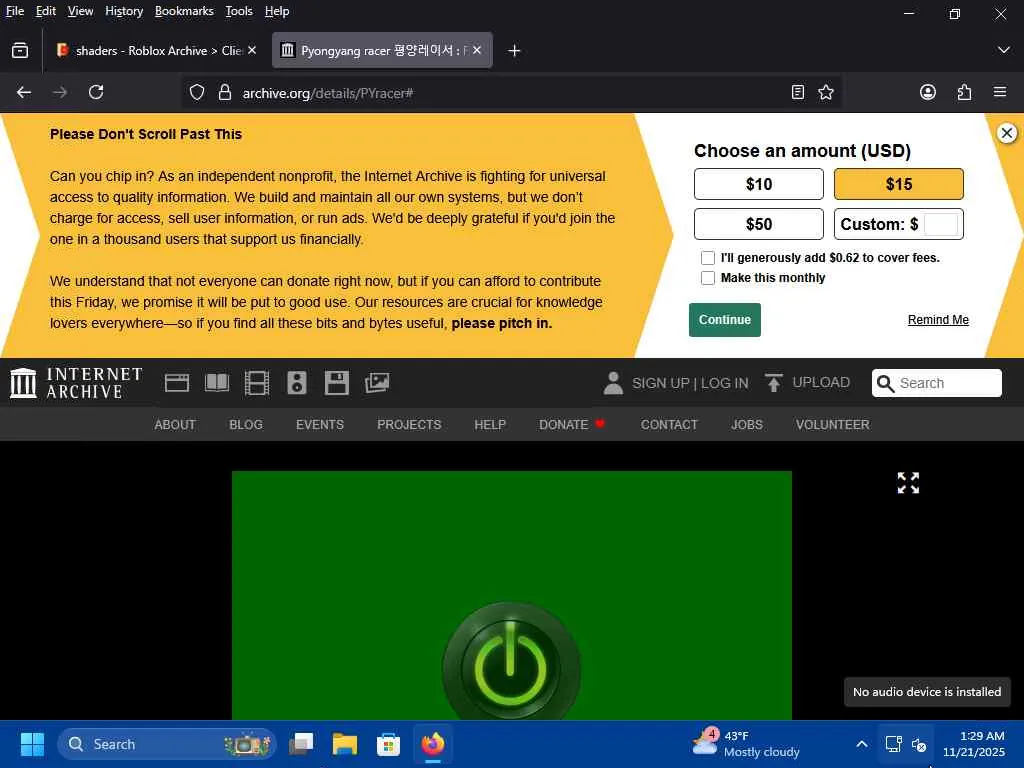Click SIGN UP | LOG IN link
The height and width of the screenshot is (768, 1024).
(x=690, y=383)
